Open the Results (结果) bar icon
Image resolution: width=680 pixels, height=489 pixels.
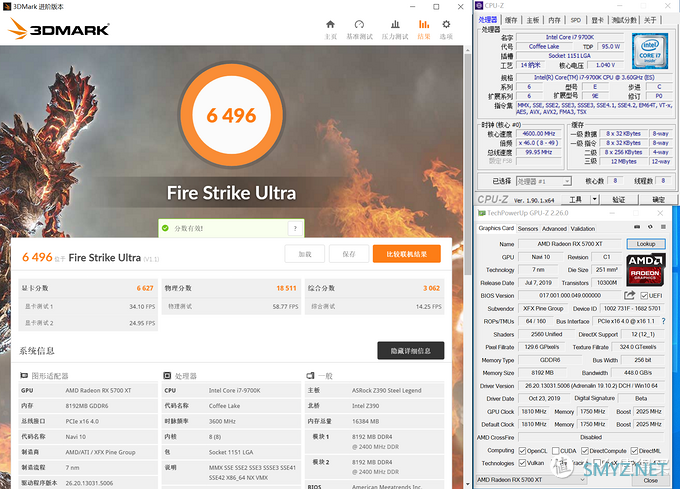[424, 24]
